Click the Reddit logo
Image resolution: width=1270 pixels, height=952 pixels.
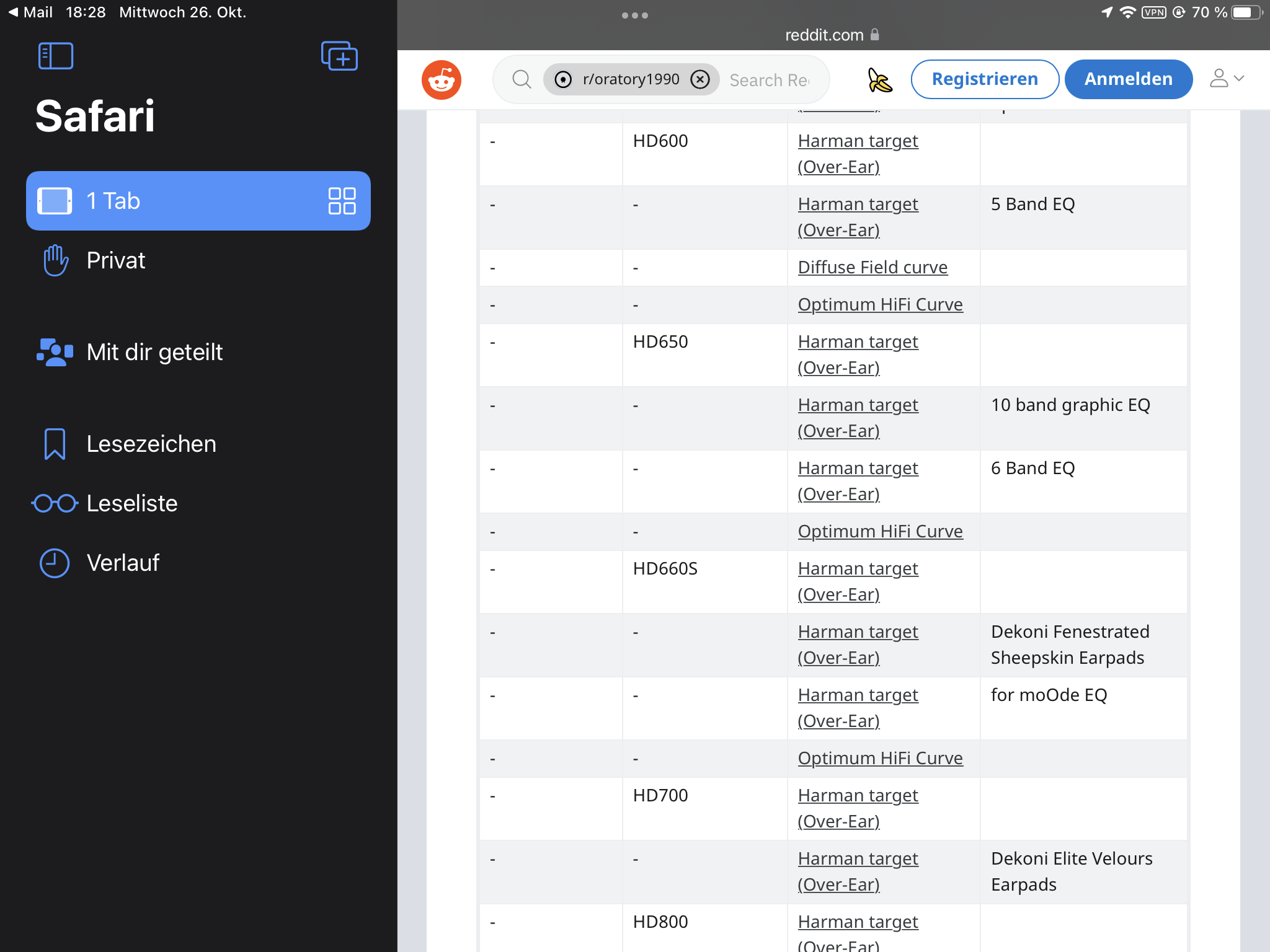tap(442, 79)
